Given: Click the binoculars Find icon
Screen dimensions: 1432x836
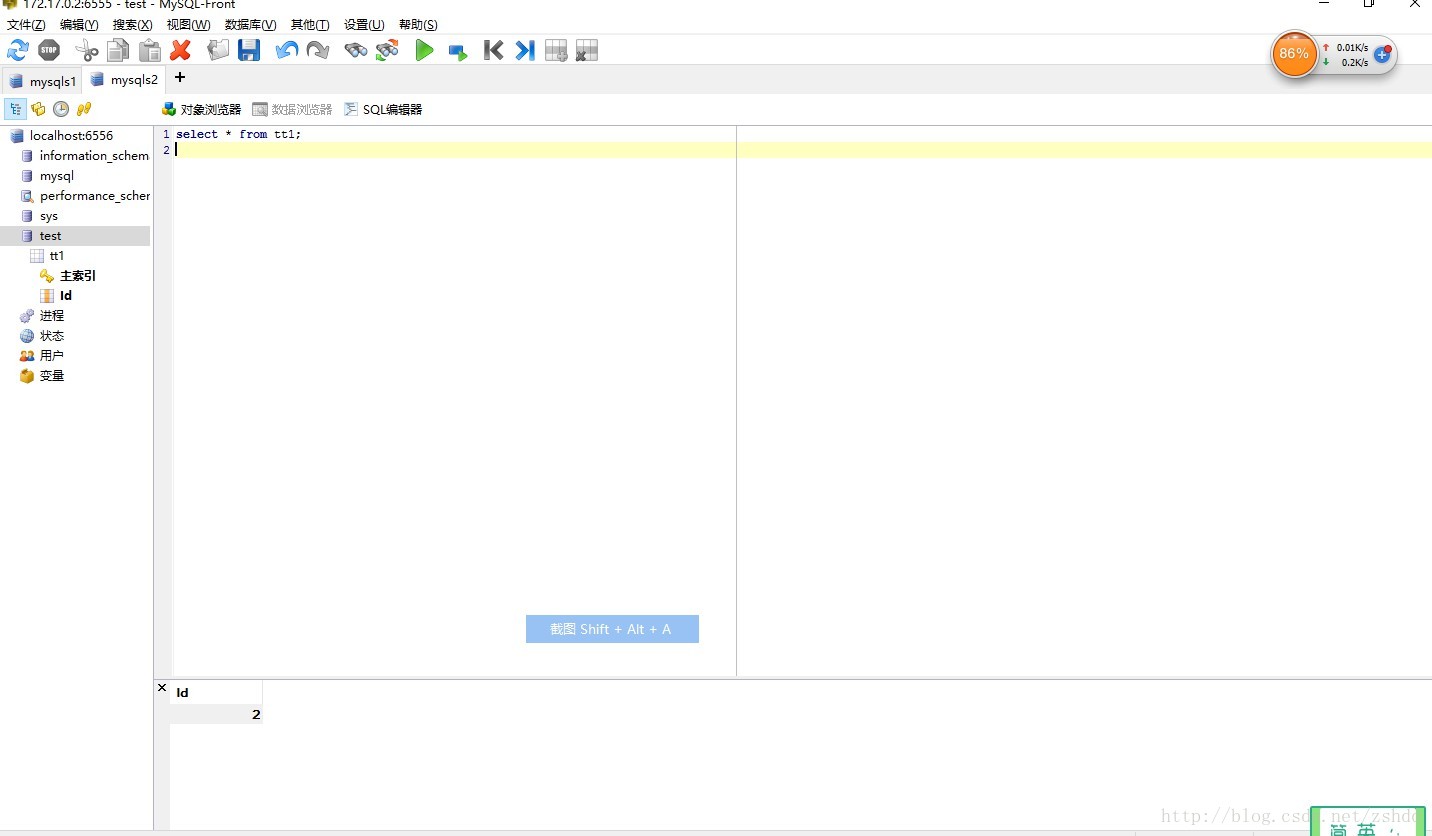Looking at the screenshot, I should point(356,50).
